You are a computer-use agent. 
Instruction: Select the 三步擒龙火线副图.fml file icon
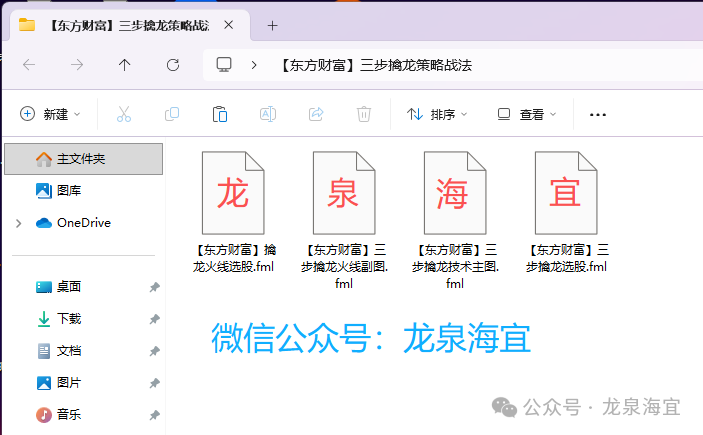coord(344,193)
